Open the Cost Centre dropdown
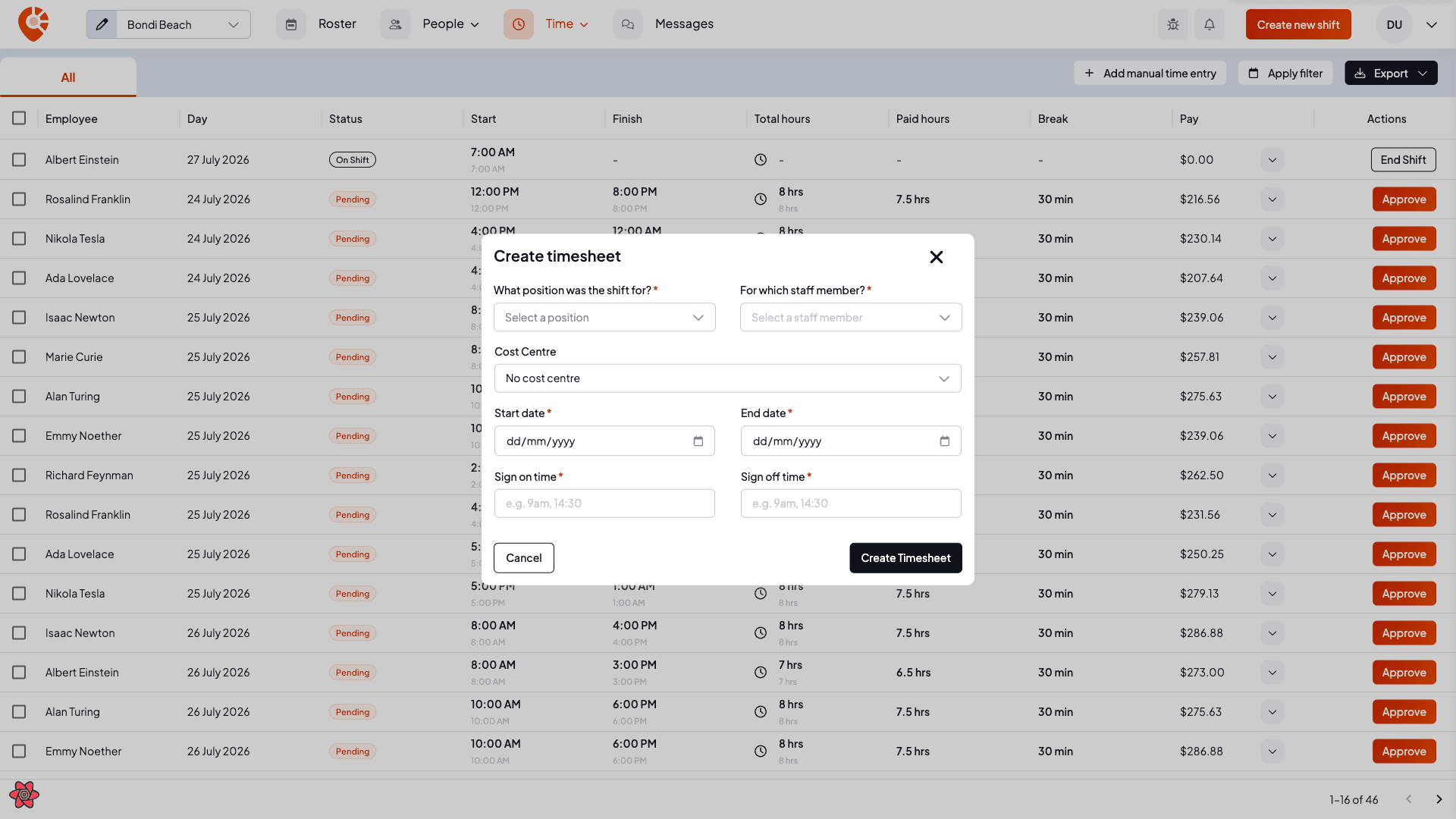Image resolution: width=1456 pixels, height=819 pixels. point(728,378)
